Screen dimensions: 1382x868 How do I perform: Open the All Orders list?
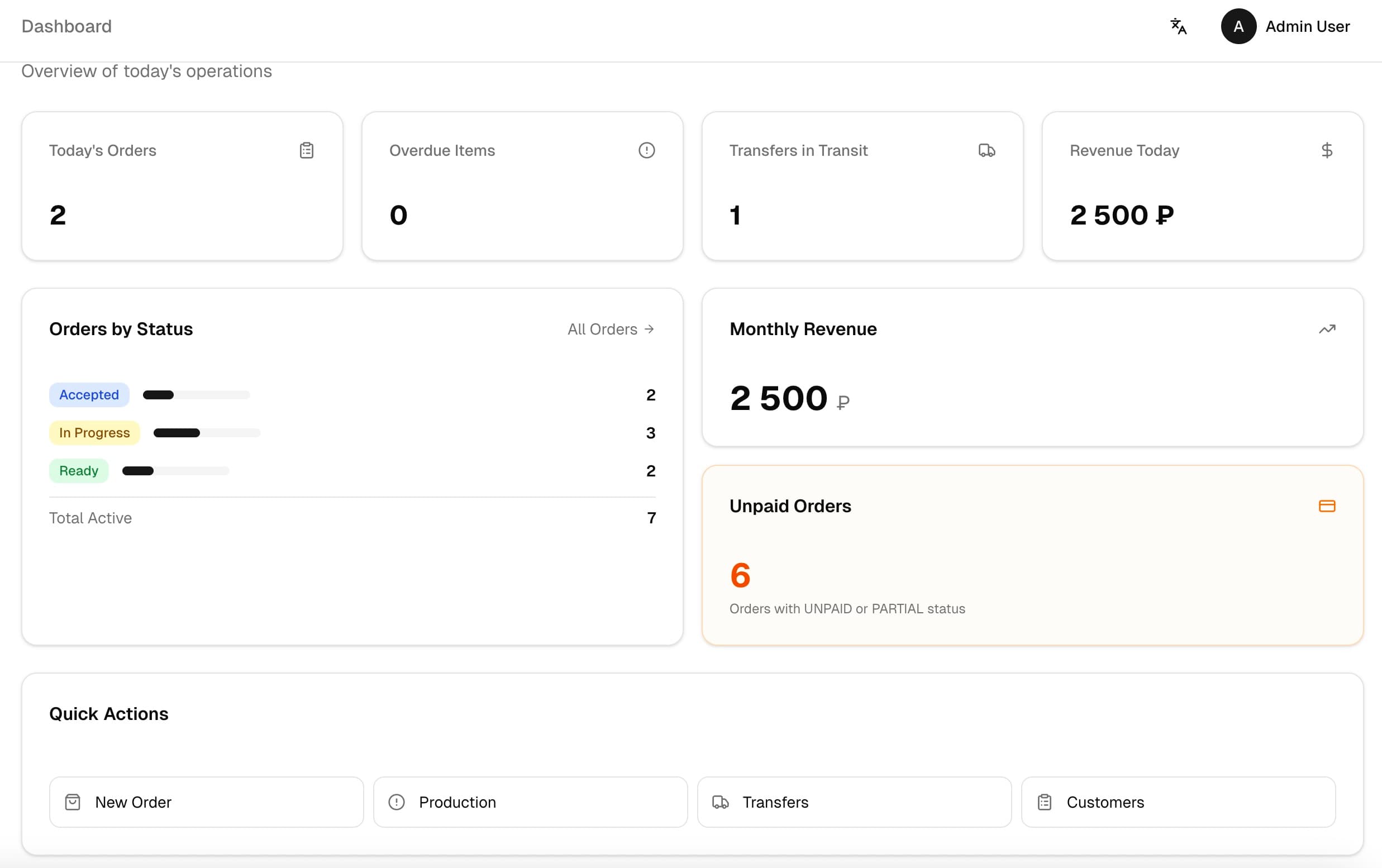[x=611, y=329]
